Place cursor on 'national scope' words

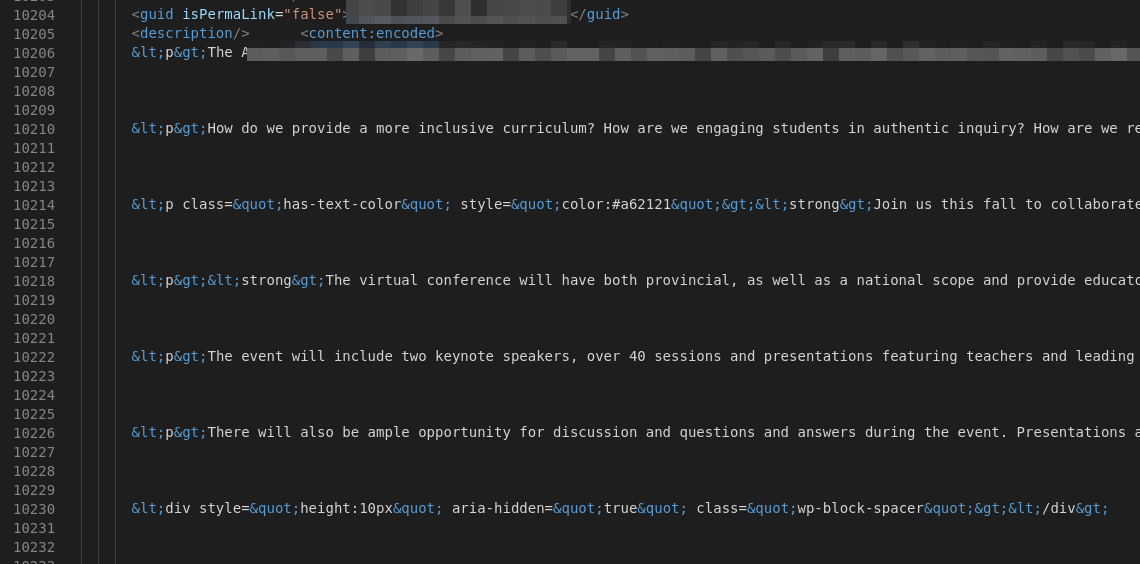coord(915,280)
